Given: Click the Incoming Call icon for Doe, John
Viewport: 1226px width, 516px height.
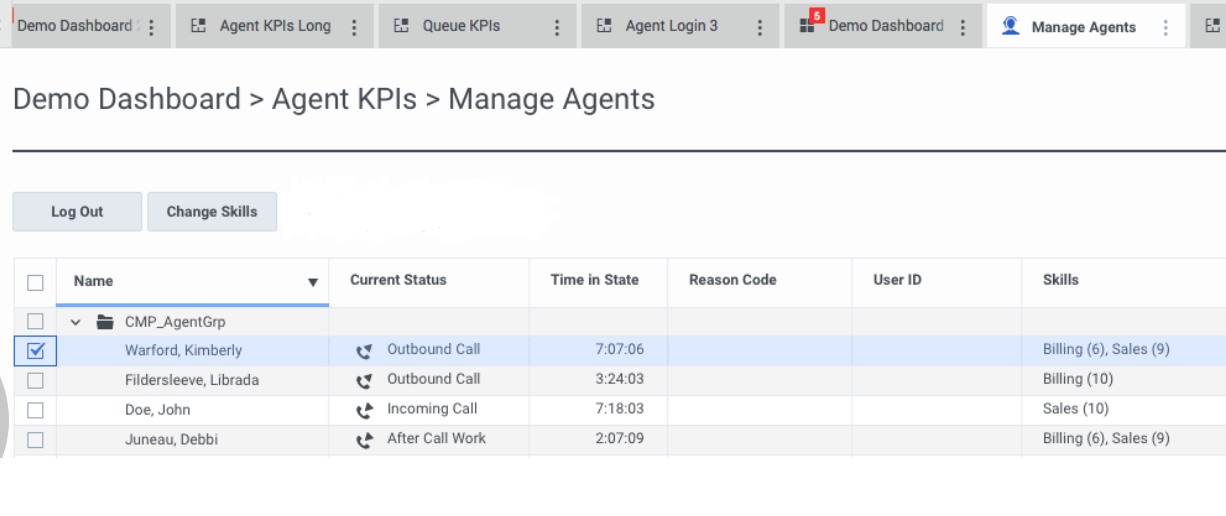Looking at the screenshot, I should pos(364,410).
